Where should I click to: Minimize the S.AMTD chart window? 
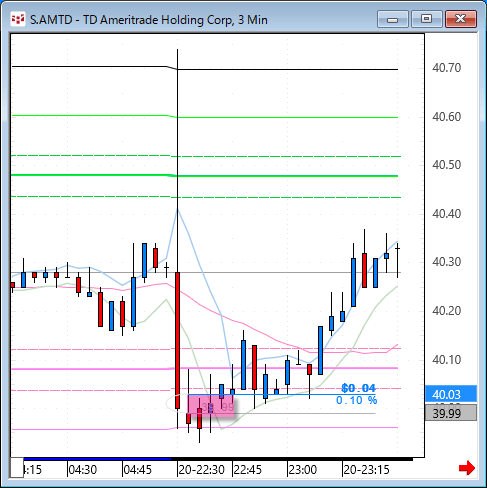click(393, 19)
